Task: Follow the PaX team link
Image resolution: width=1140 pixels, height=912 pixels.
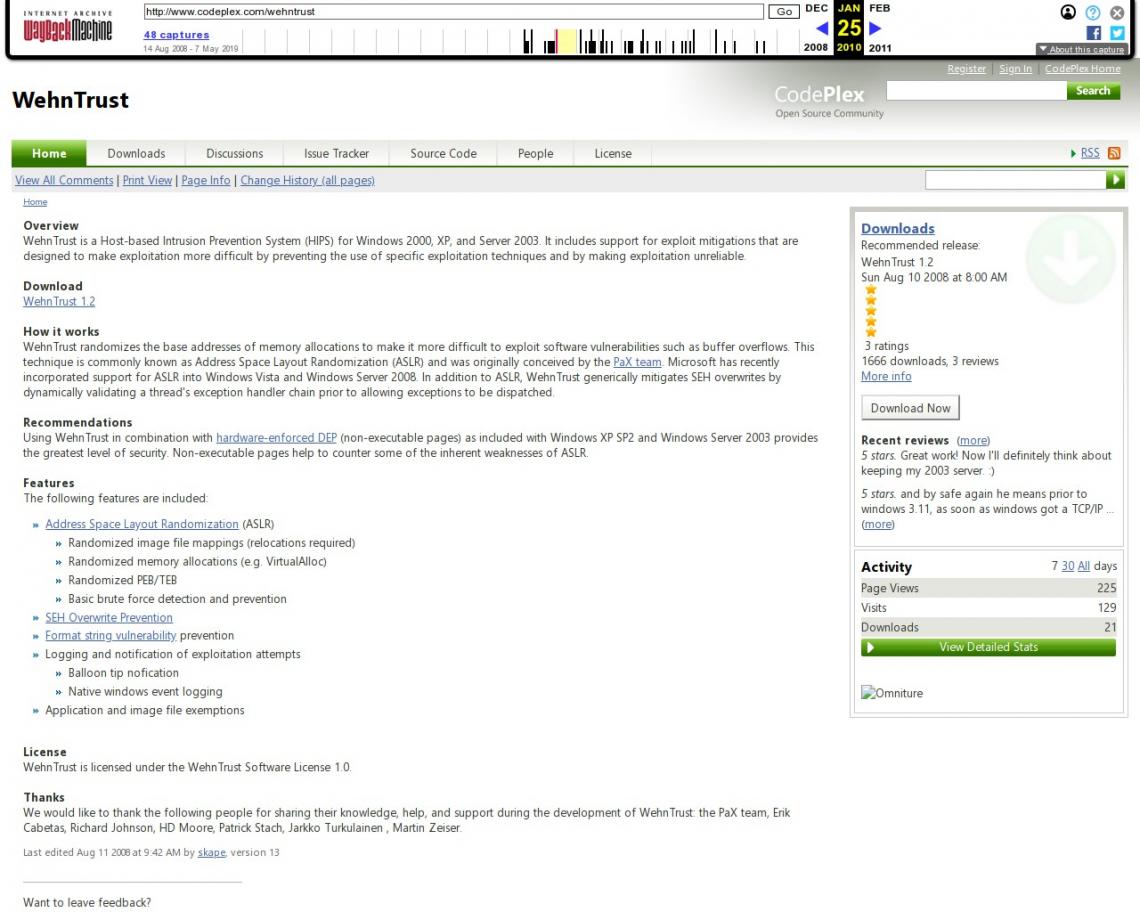Action: tap(637, 362)
